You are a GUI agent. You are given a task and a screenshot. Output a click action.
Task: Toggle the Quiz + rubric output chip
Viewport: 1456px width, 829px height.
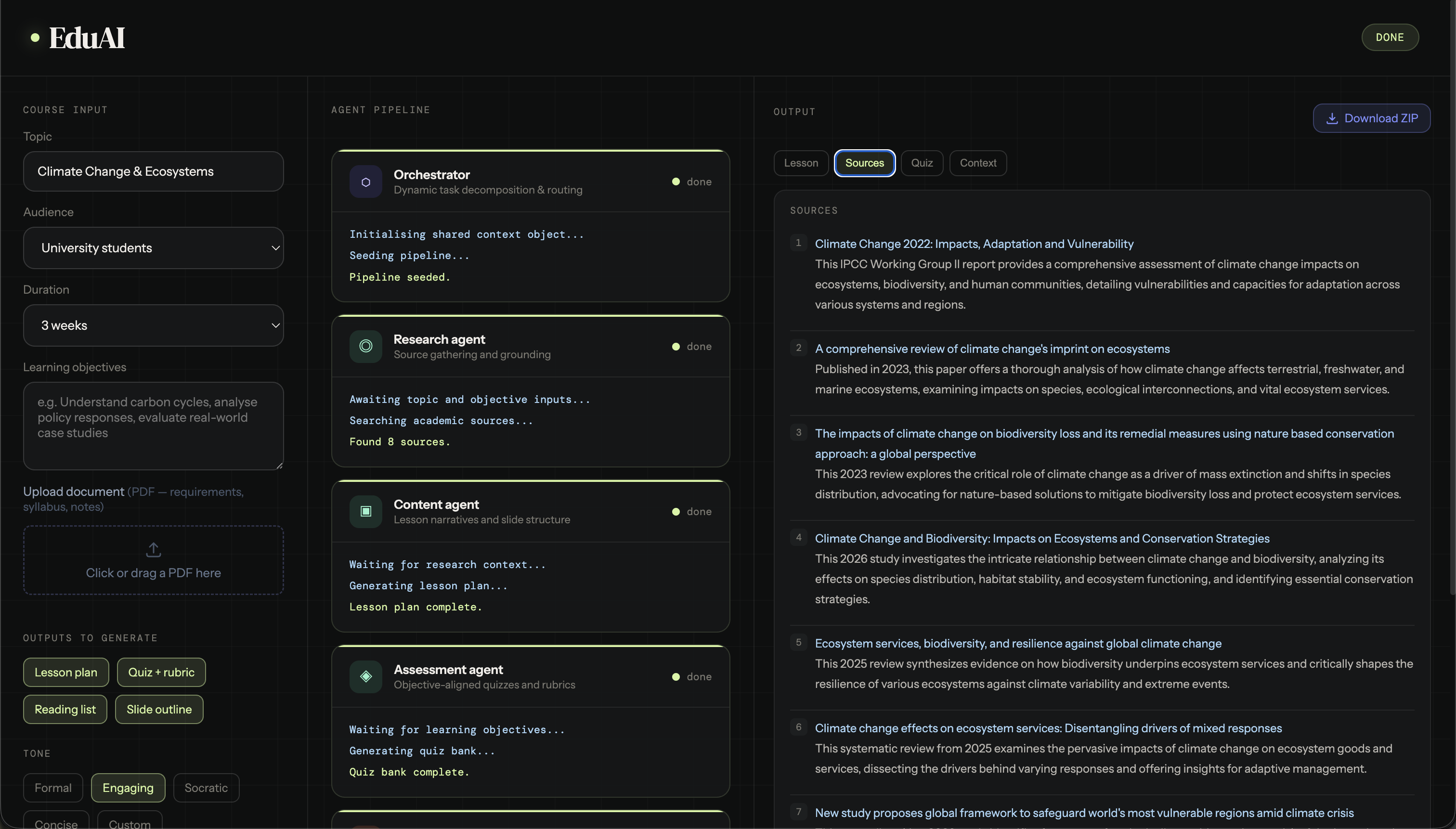click(161, 673)
